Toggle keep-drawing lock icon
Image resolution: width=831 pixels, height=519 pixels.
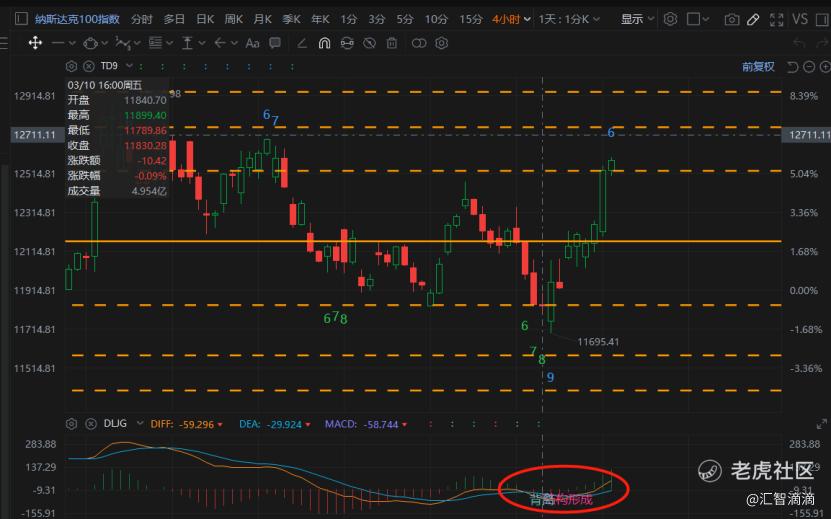coord(347,43)
